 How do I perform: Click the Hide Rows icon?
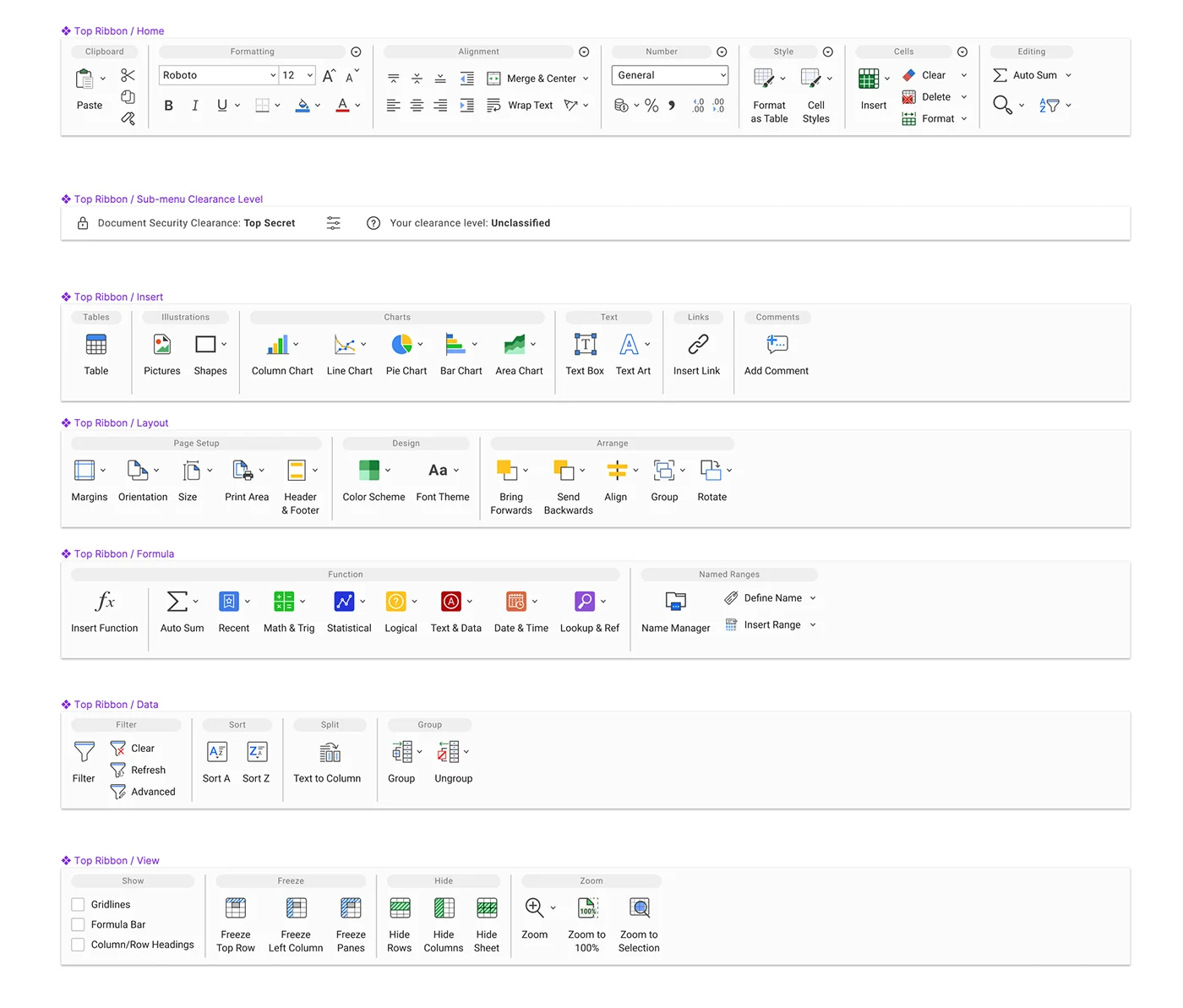[x=400, y=907]
